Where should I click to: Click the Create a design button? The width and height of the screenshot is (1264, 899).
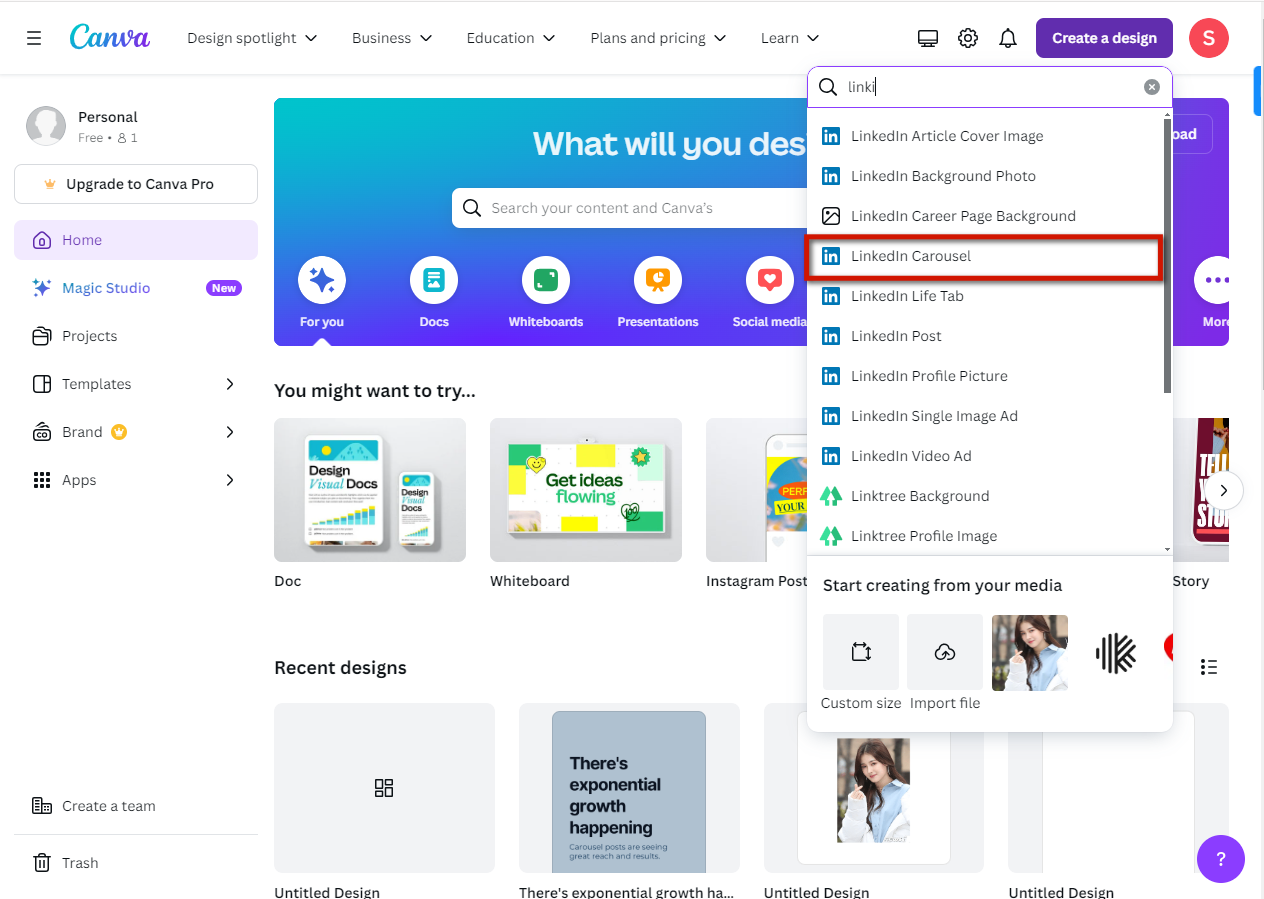pyautogui.click(x=1104, y=38)
